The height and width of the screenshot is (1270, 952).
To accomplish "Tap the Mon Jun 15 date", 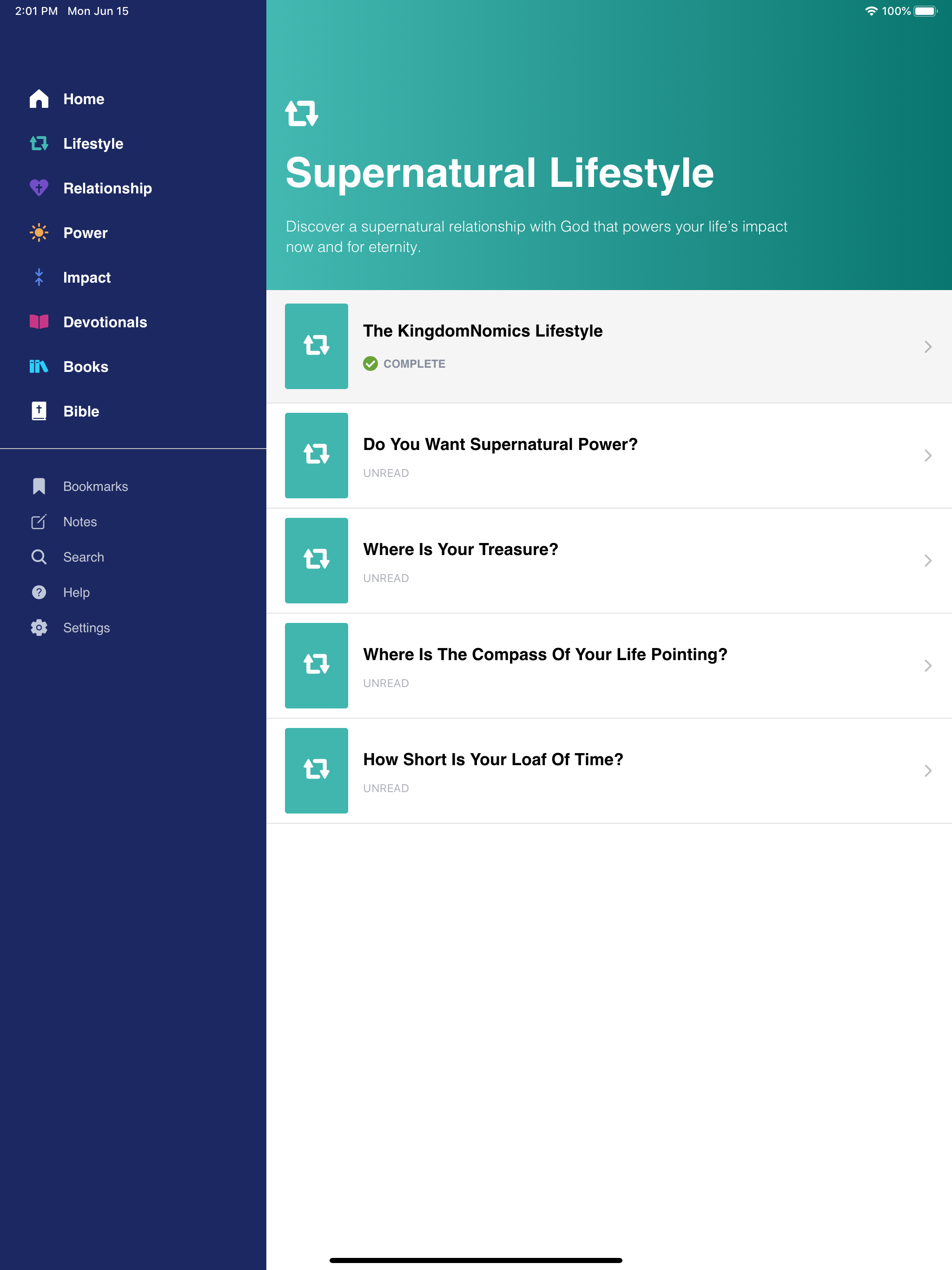I will (x=98, y=11).
